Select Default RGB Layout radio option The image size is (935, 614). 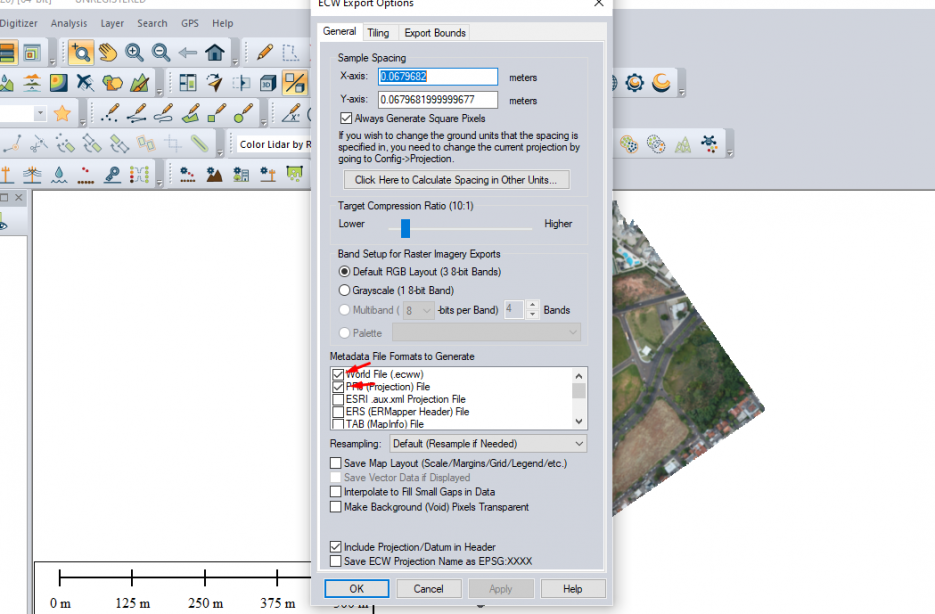(345, 272)
